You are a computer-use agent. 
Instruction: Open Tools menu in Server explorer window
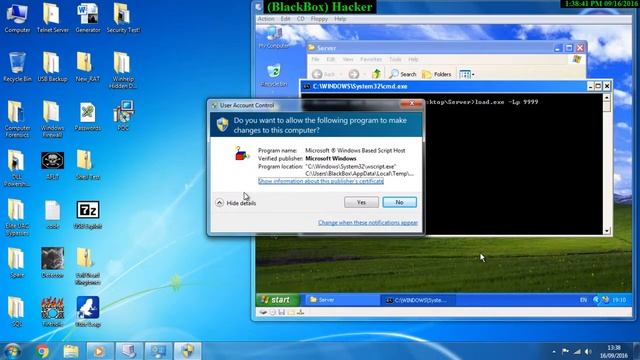(x=395, y=59)
